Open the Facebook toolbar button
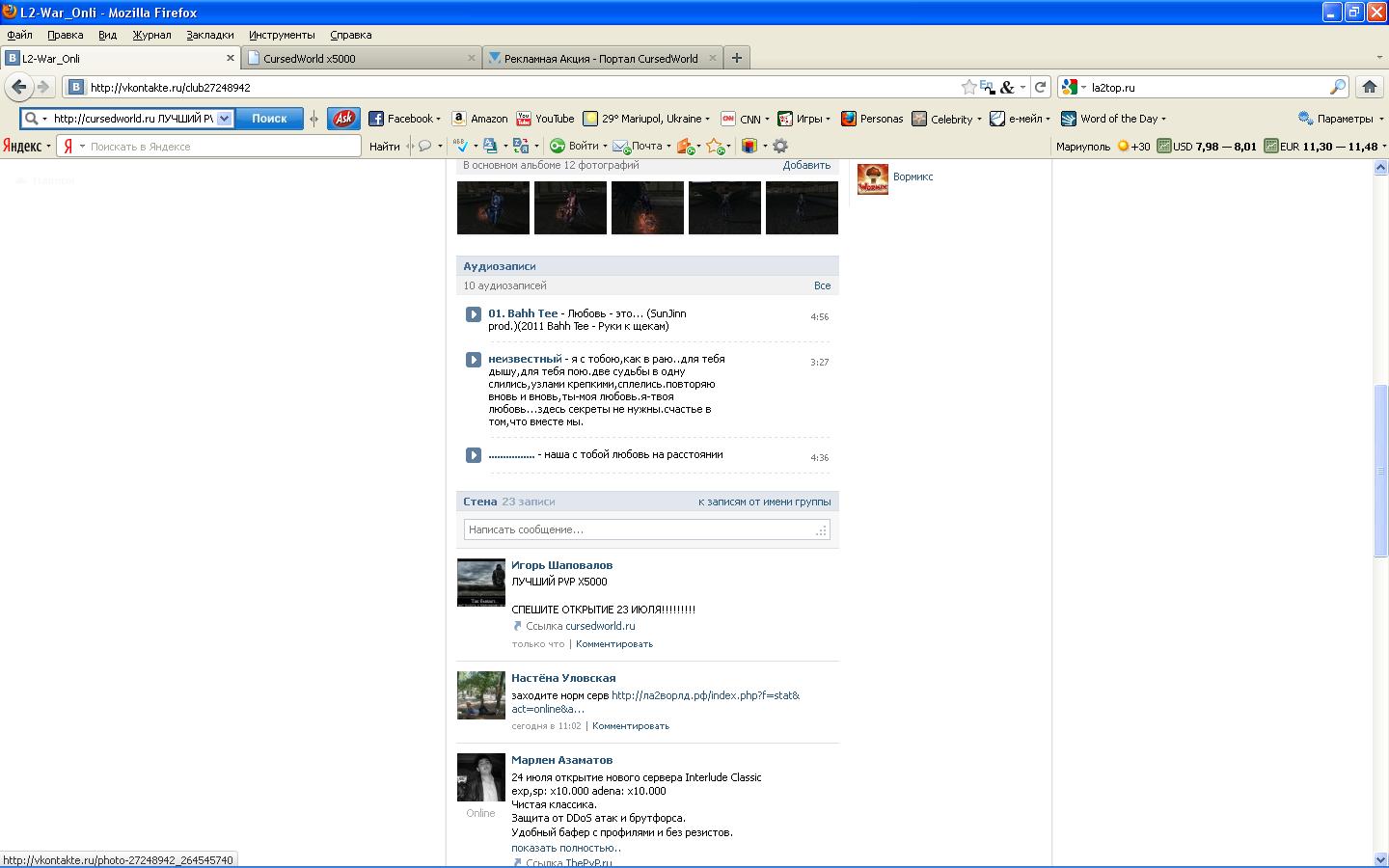 [x=404, y=119]
